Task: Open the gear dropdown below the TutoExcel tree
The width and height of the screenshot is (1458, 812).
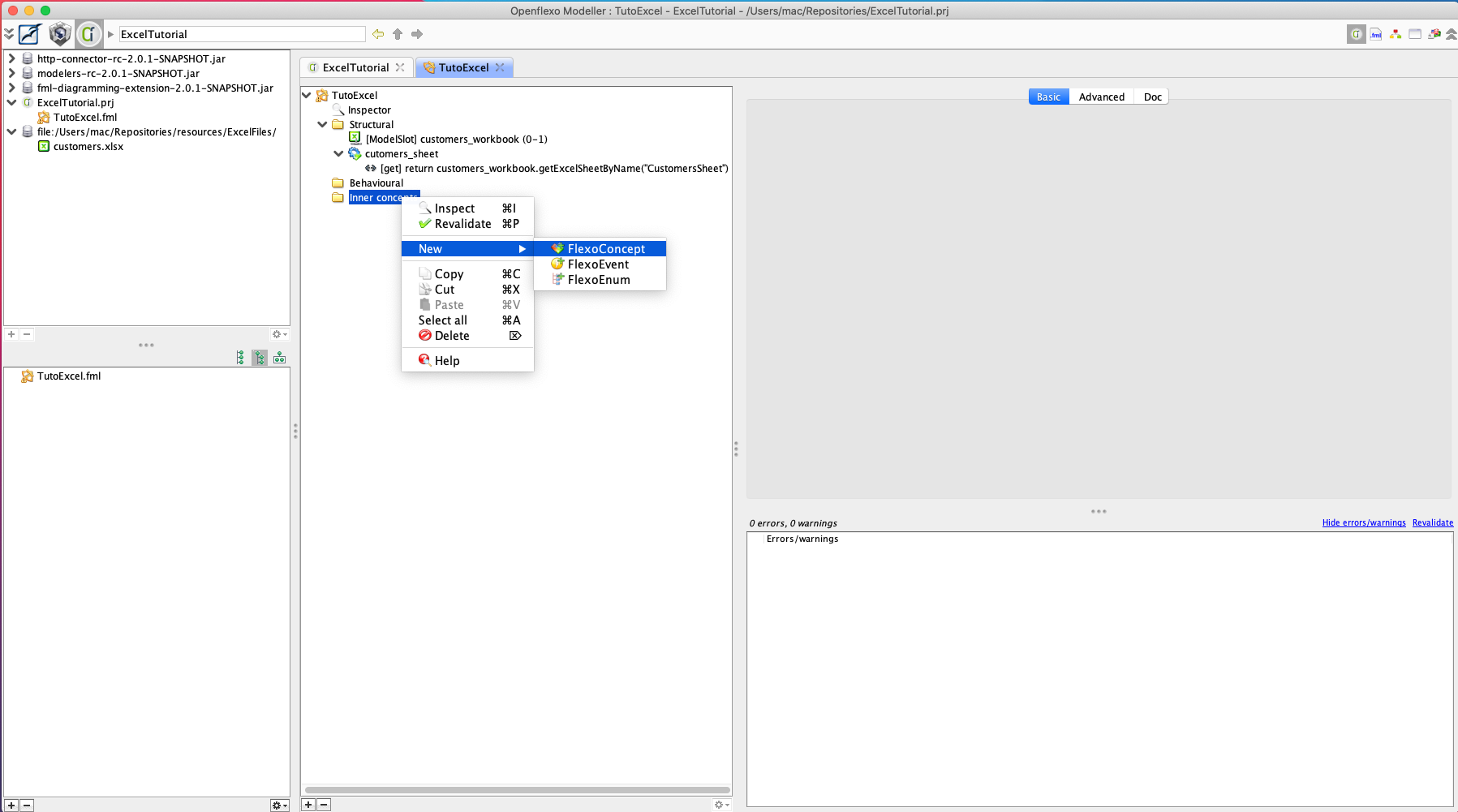Action: click(x=721, y=805)
